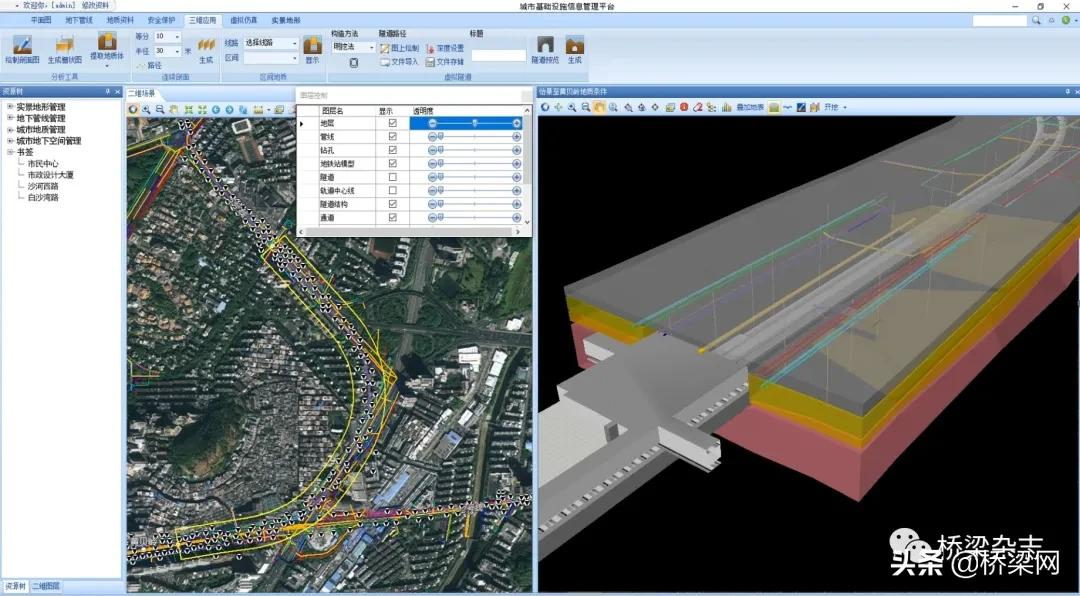This screenshot has width=1080, height=596.
Task: Toggle display checkbox for 钻孔 layer
Action: (x=393, y=150)
